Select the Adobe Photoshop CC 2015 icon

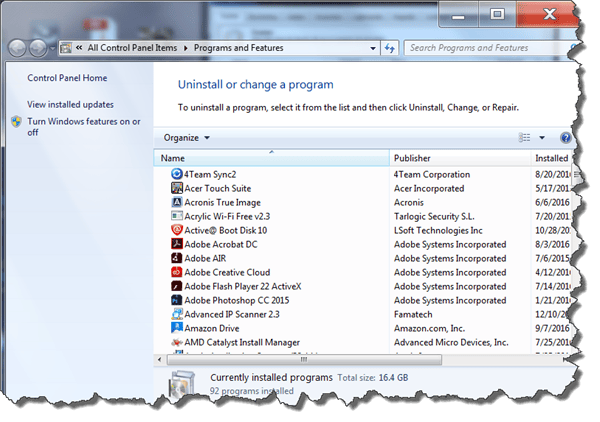click(x=176, y=300)
